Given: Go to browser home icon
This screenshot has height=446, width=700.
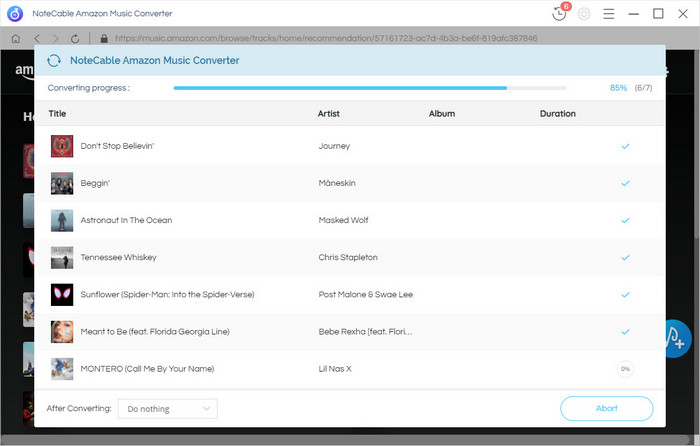Looking at the screenshot, I should [16, 39].
